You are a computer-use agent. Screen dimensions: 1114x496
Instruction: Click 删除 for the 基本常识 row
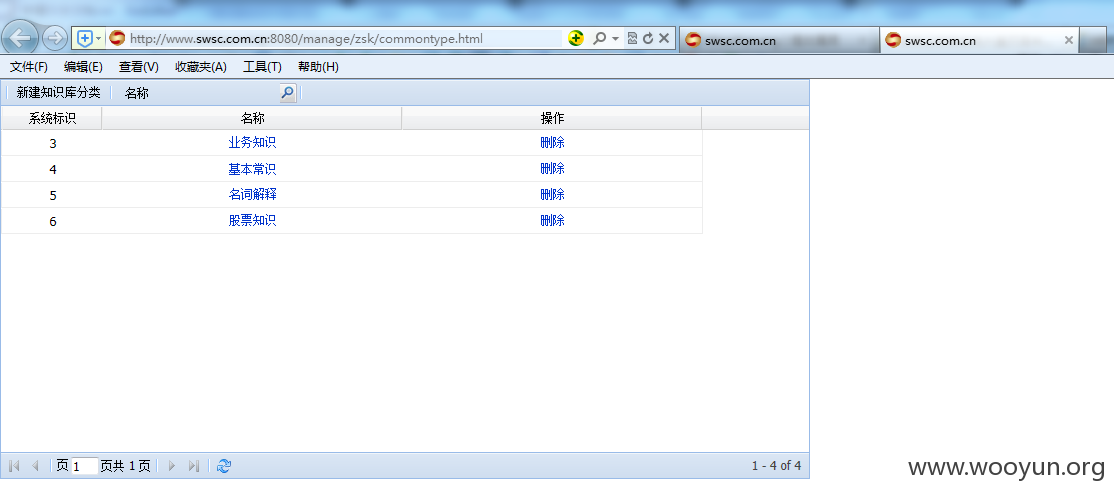pos(552,169)
